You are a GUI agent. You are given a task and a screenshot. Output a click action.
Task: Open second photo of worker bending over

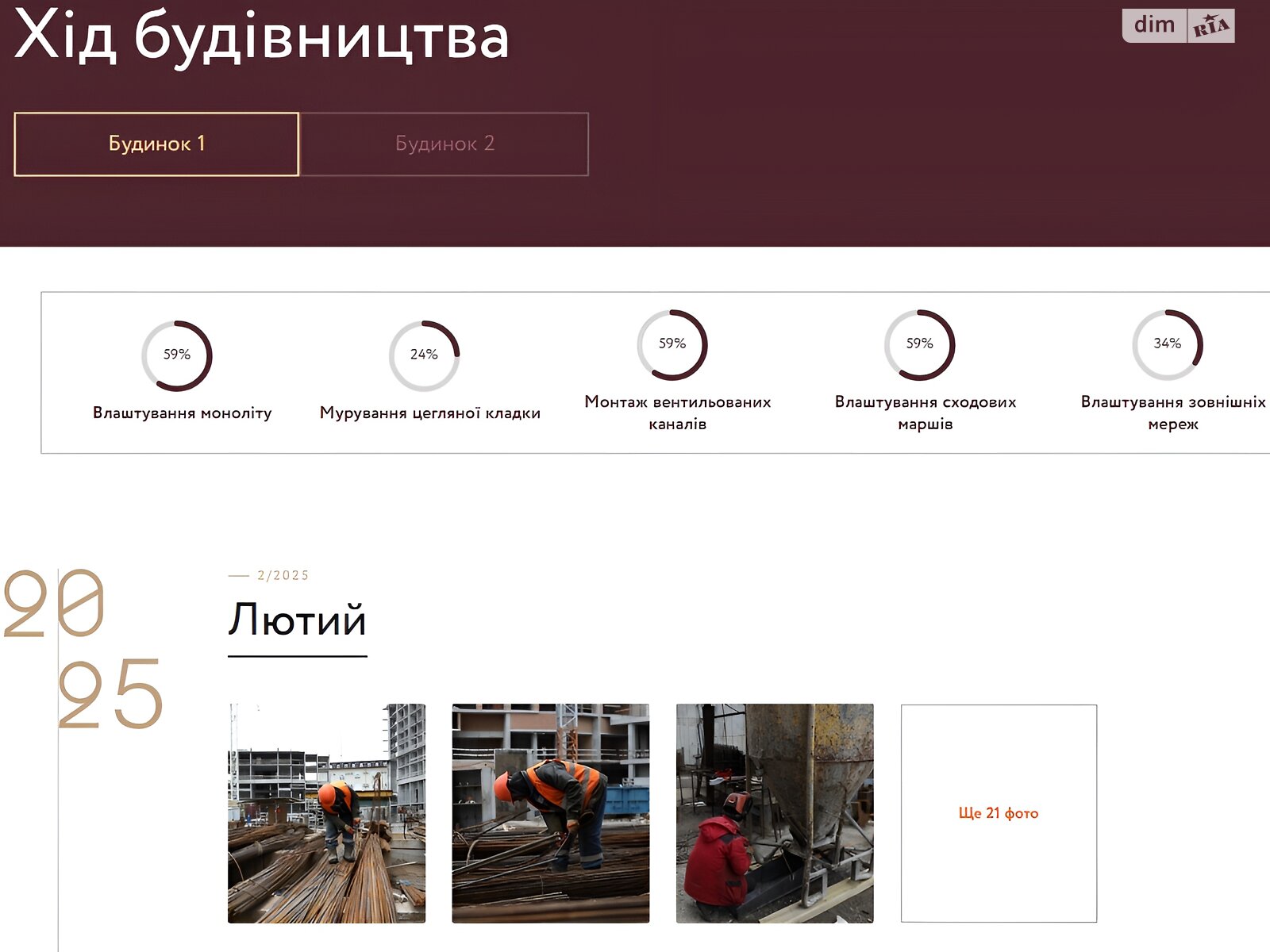point(550,813)
